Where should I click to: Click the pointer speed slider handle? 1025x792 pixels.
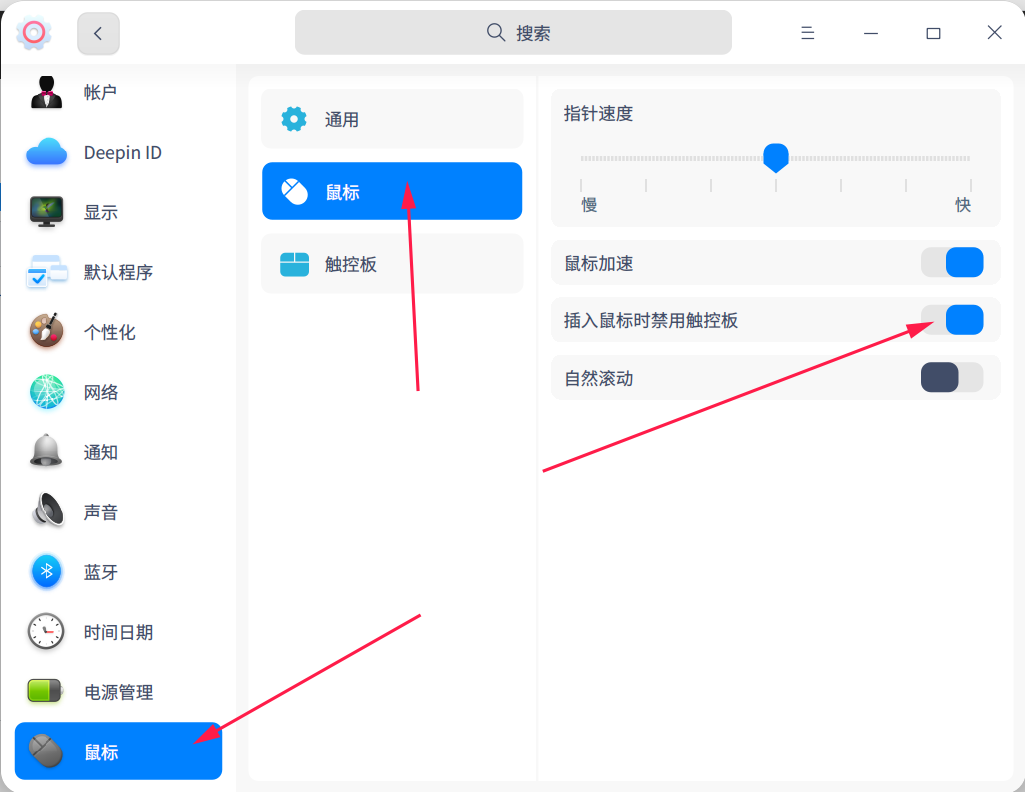click(776, 158)
